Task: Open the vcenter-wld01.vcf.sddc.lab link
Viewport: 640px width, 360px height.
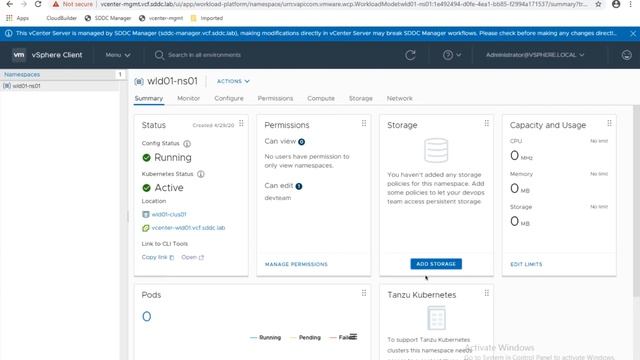Action: point(188,228)
